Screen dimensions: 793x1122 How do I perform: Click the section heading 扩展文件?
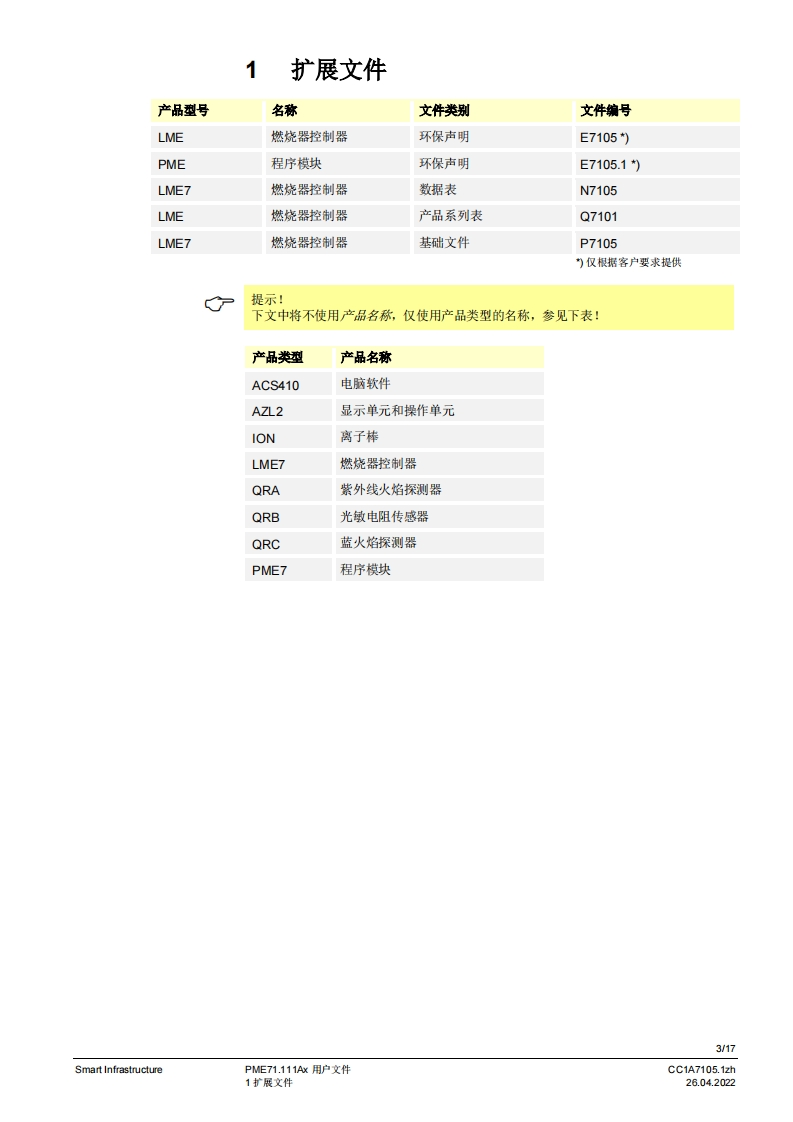338,70
